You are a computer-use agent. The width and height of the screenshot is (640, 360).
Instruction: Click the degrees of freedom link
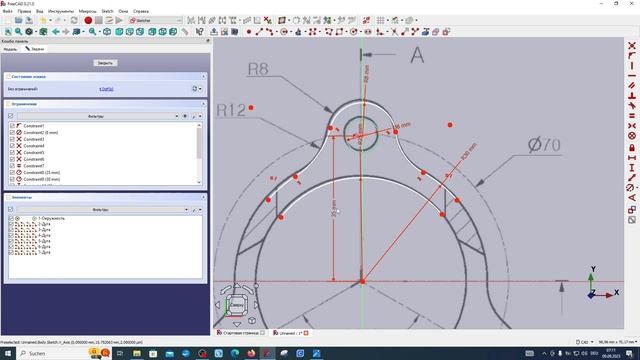(107, 89)
